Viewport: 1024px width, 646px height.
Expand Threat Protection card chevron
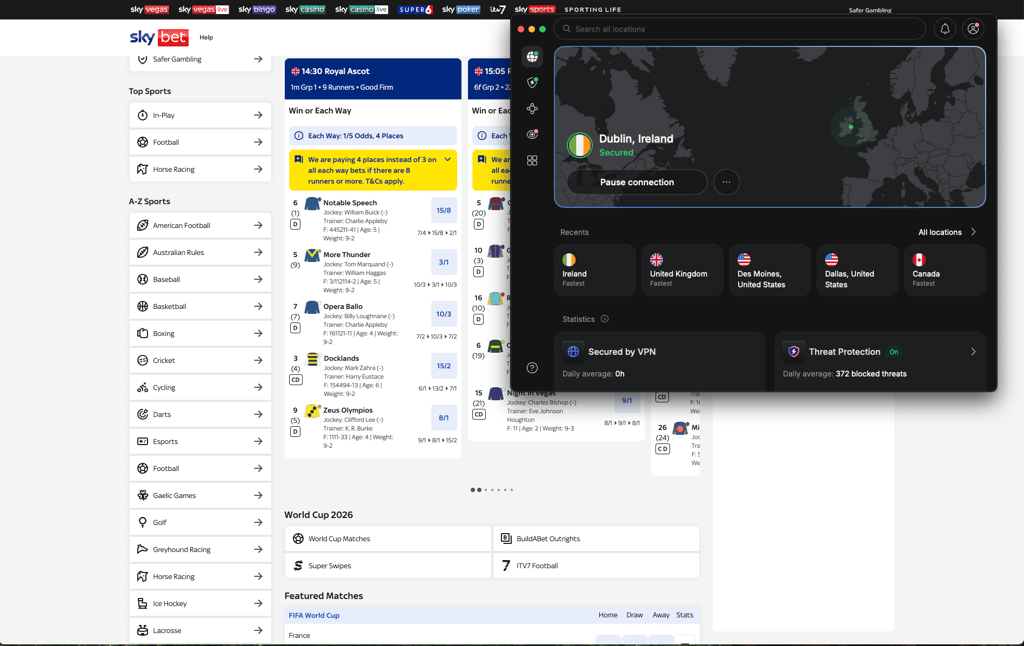[973, 351]
